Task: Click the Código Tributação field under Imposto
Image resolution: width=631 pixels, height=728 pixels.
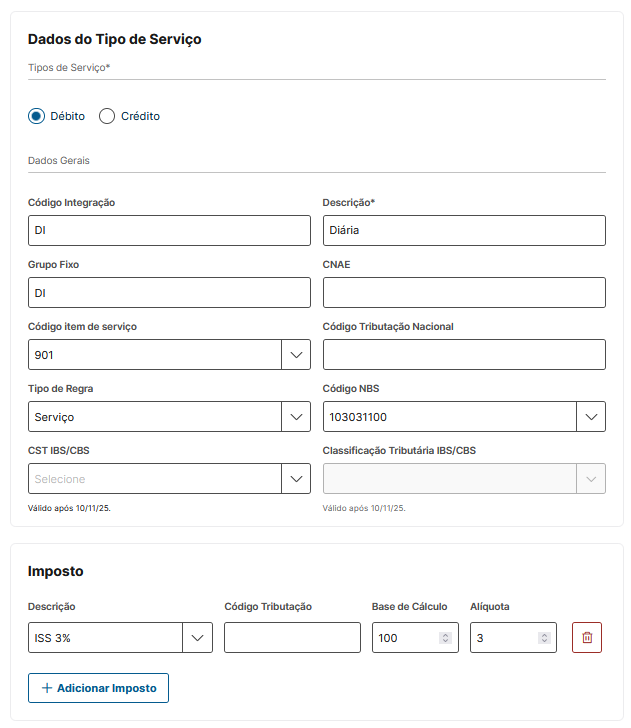Action: point(292,638)
